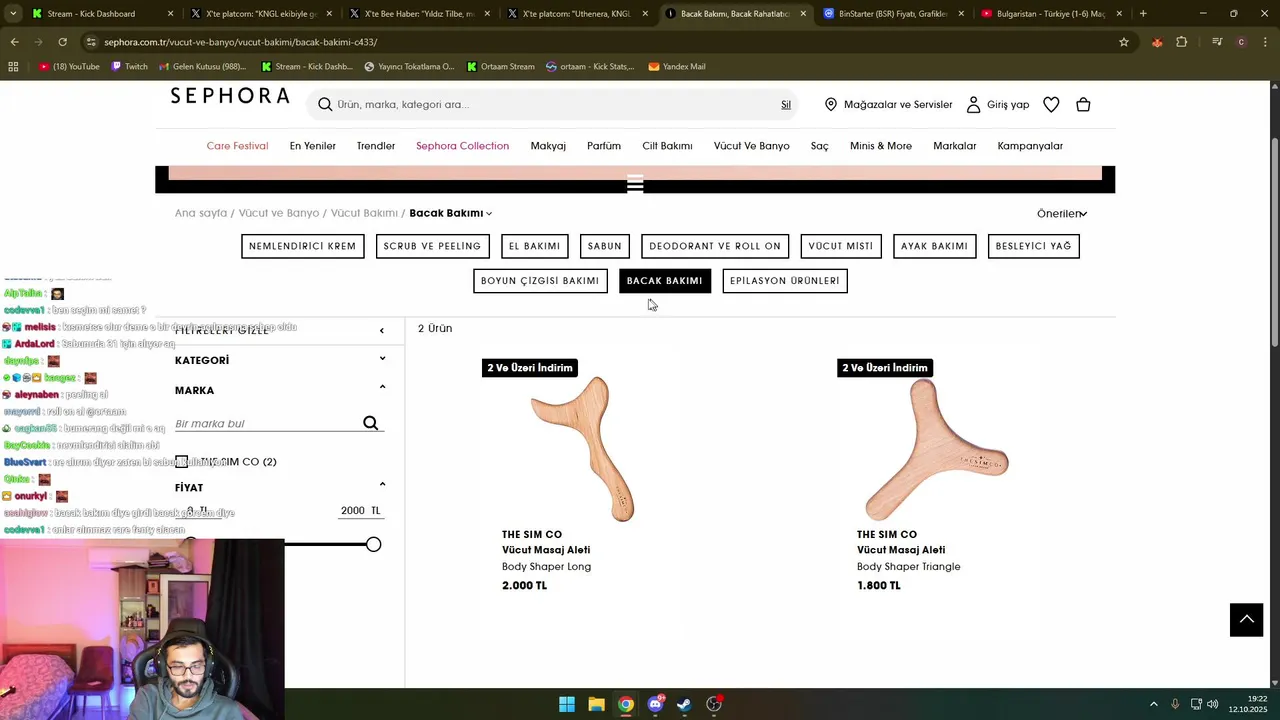Select the AYAK BAKIMI category button
The image size is (1280, 720).
pyautogui.click(x=934, y=246)
